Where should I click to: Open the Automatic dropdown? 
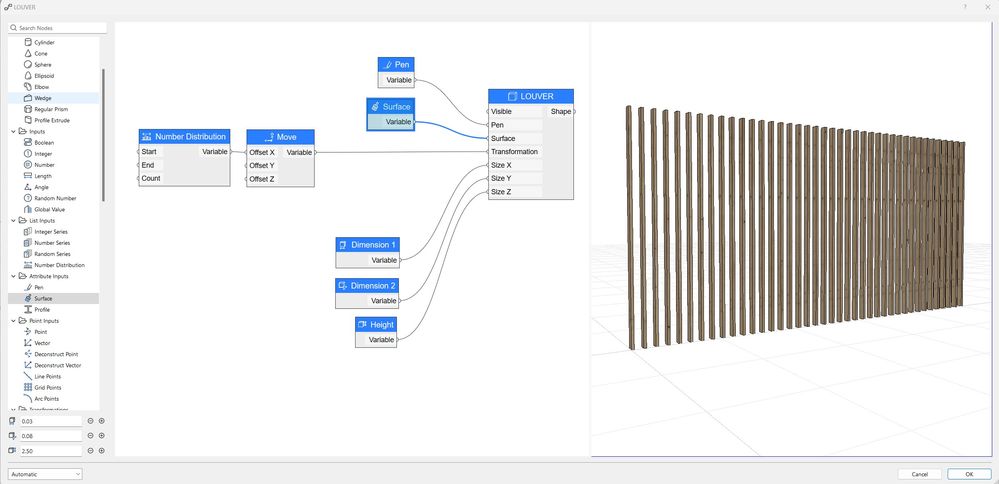45,474
